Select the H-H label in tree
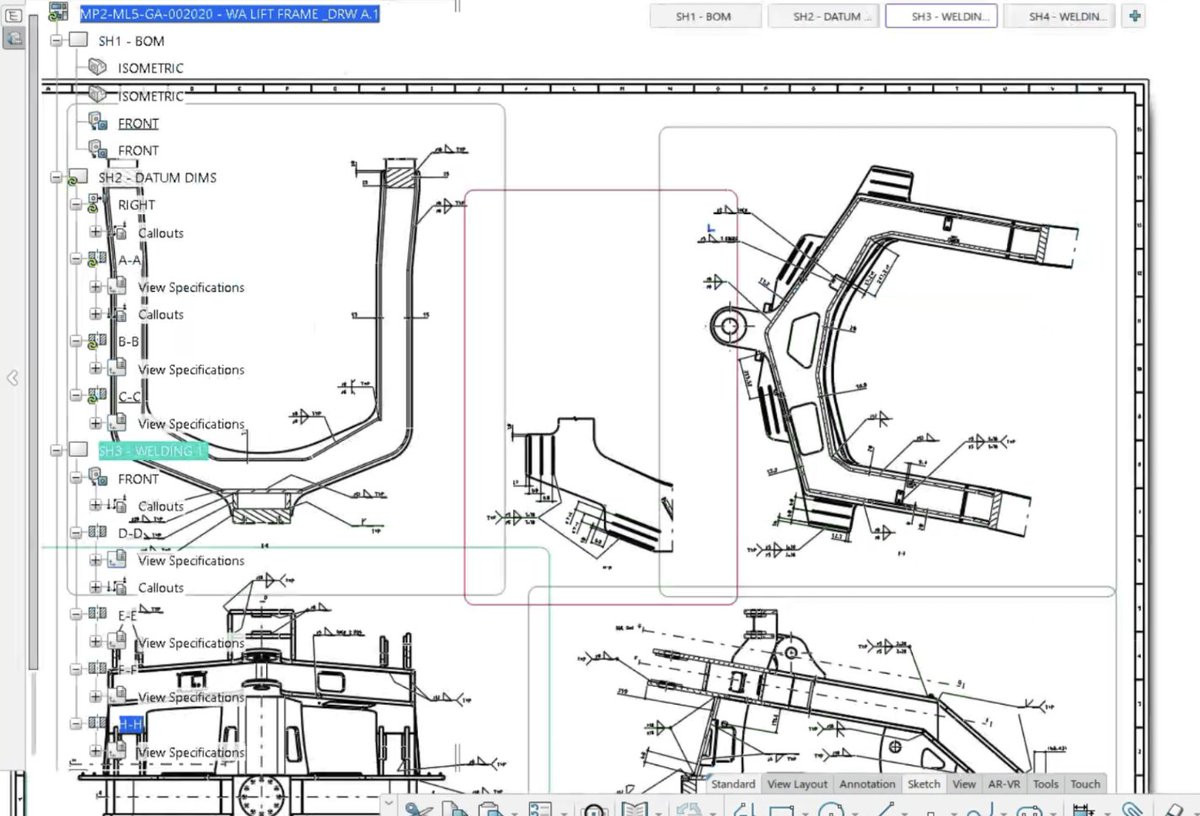 coord(131,724)
